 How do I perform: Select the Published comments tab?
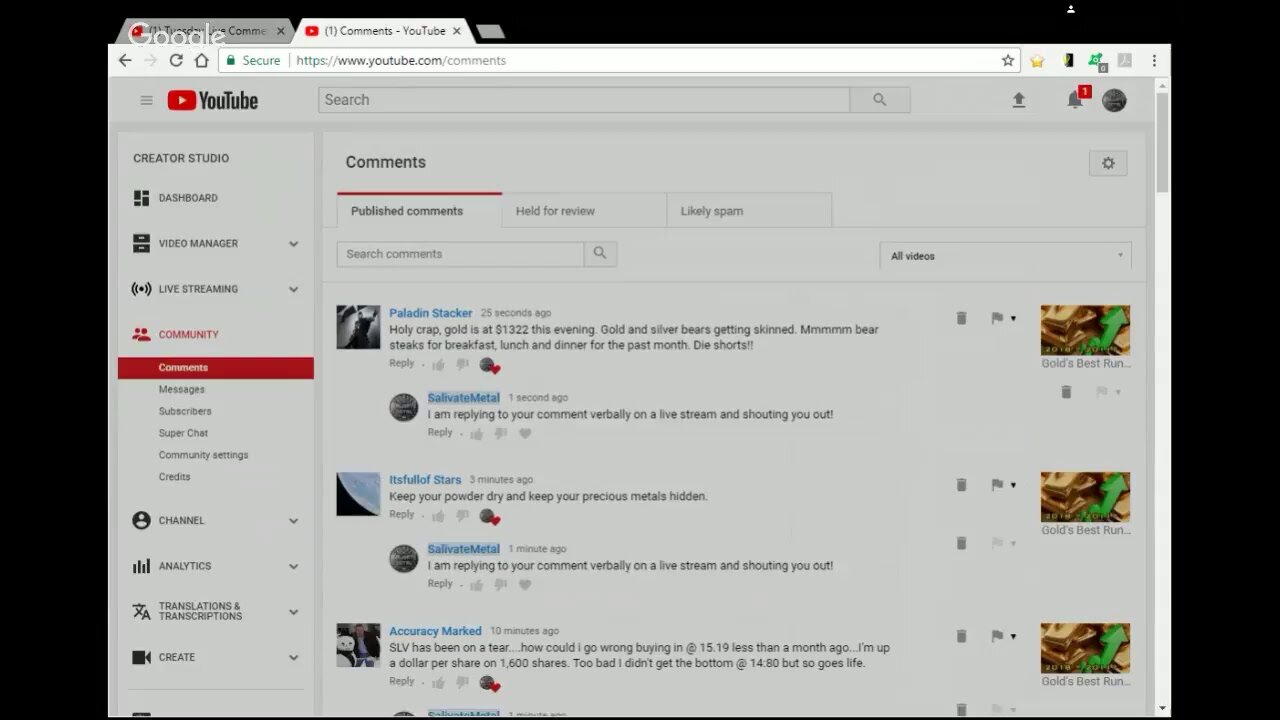pyautogui.click(x=419, y=211)
